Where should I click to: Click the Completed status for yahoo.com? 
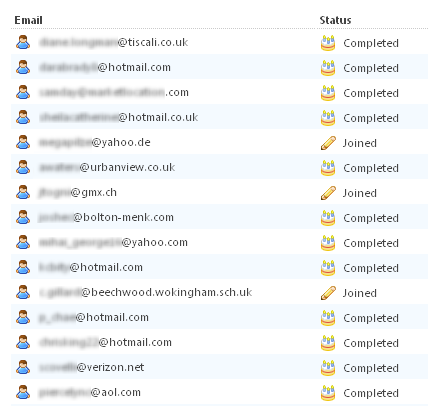pyautogui.click(x=371, y=243)
